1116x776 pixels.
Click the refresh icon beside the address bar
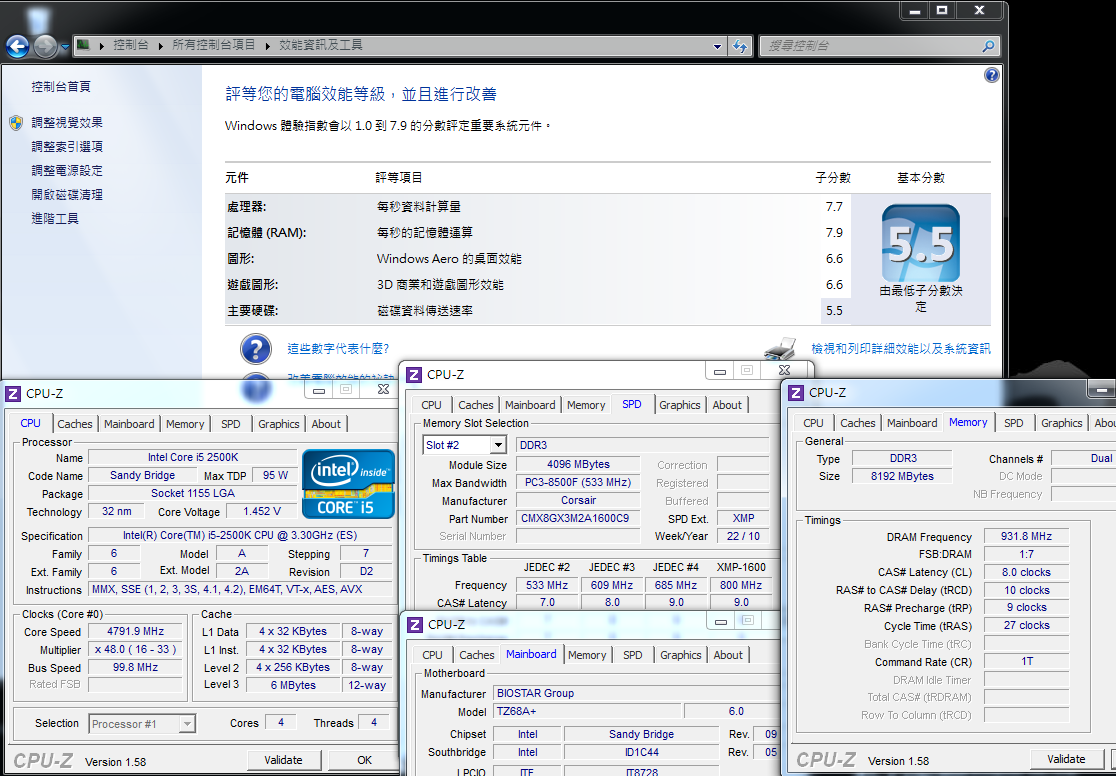point(739,46)
